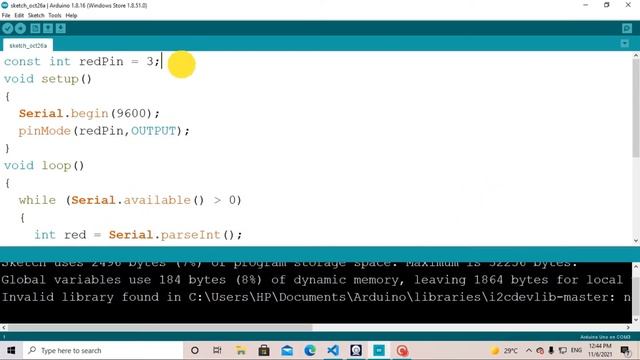Click the 'void loop()' line
This screenshot has height=360, width=640.
pos(44,166)
